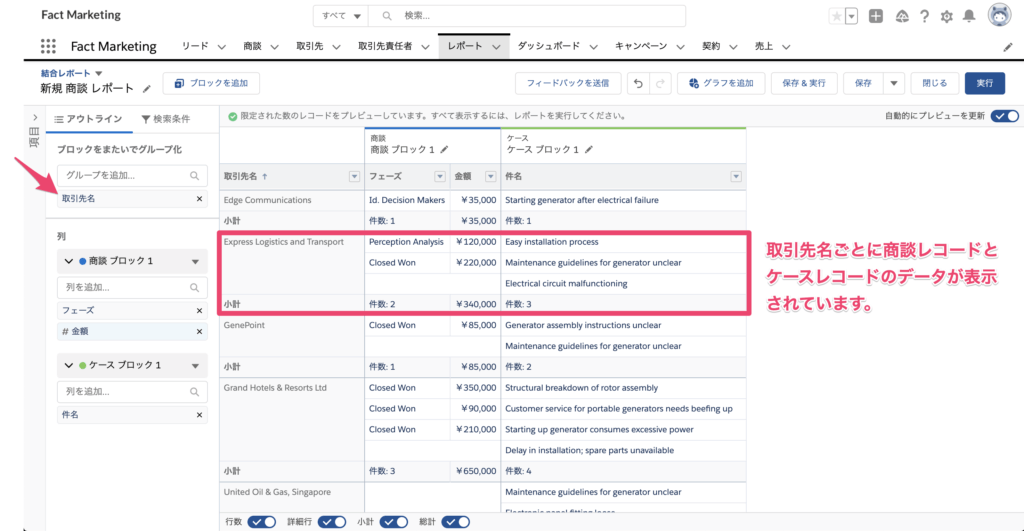Click the redo arrow button
The height and width of the screenshot is (531, 1024).
pos(660,84)
